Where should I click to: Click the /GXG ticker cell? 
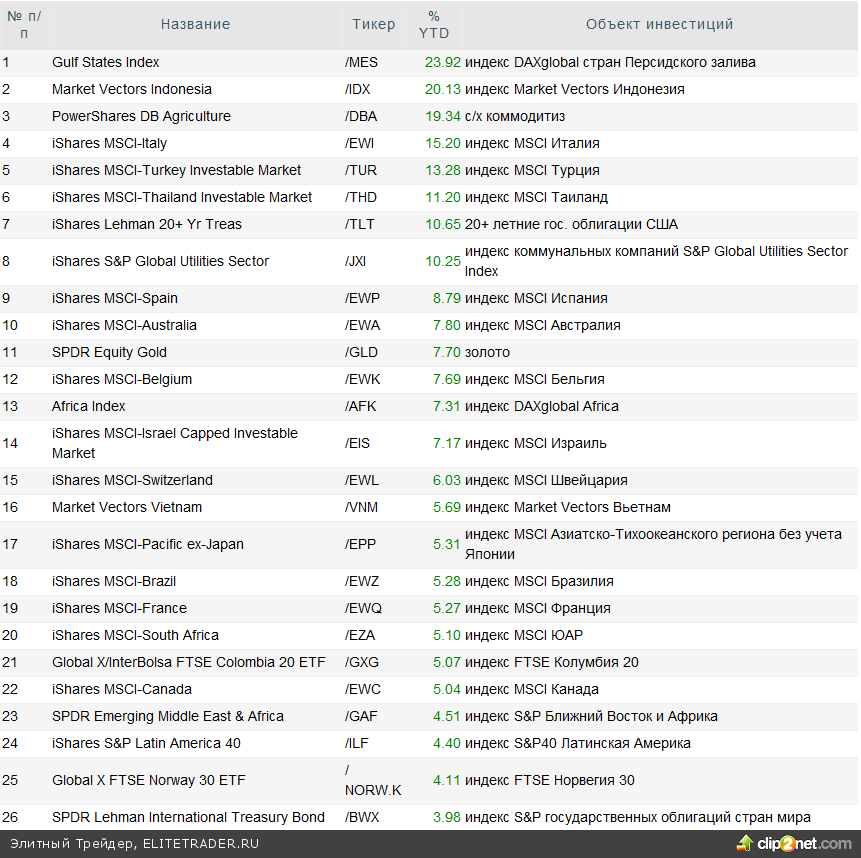(x=362, y=662)
